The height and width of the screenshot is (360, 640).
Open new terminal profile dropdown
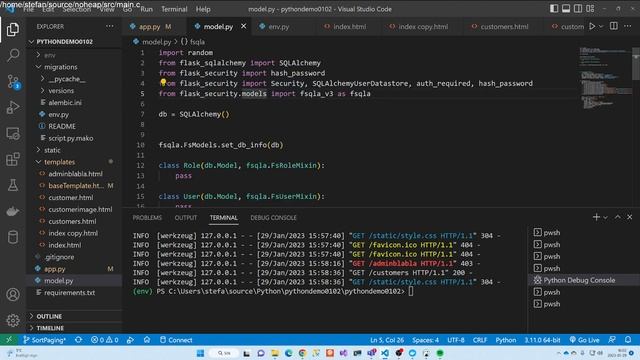(x=605, y=218)
